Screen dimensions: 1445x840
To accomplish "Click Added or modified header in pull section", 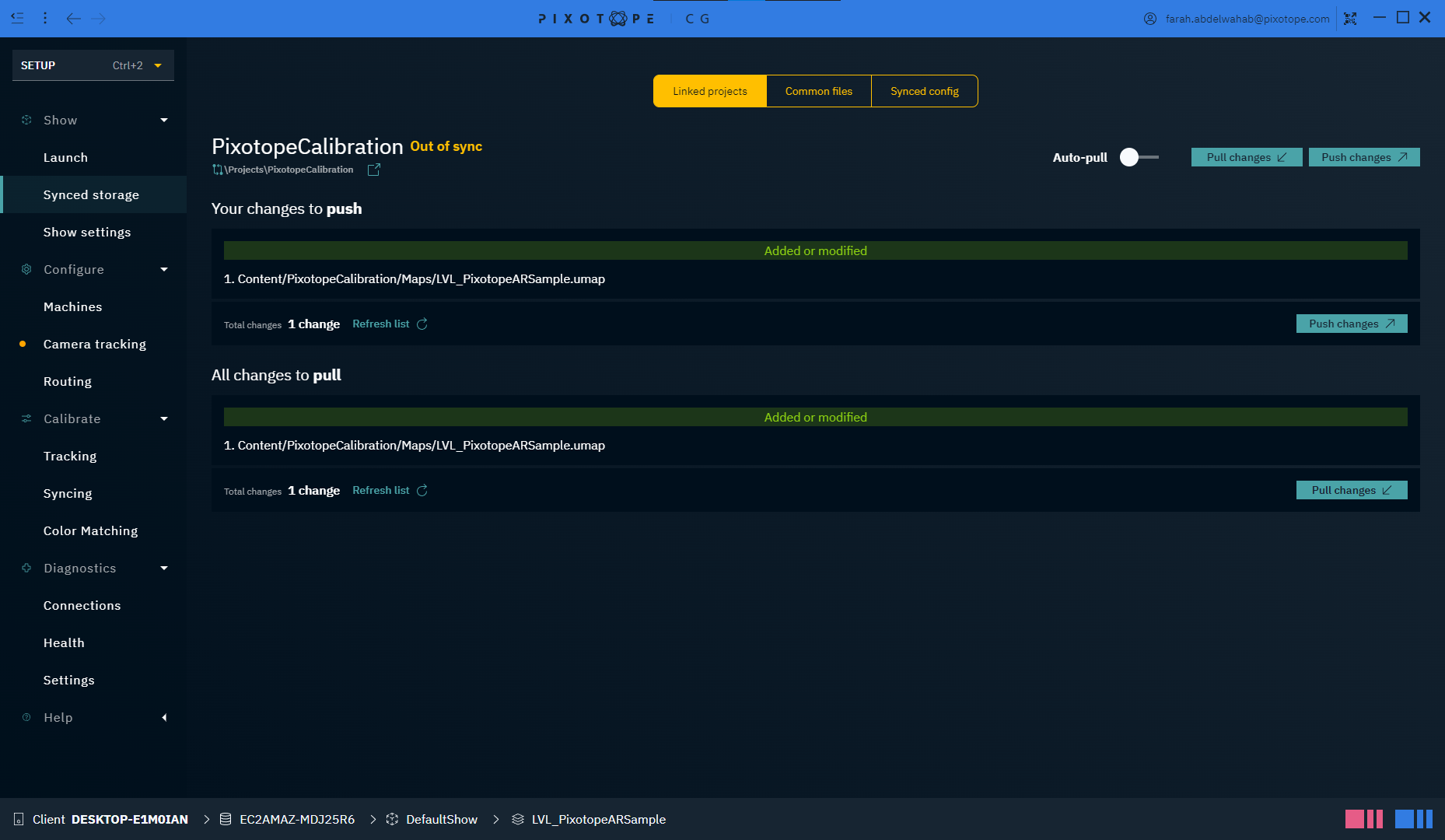I will pyautogui.click(x=816, y=417).
